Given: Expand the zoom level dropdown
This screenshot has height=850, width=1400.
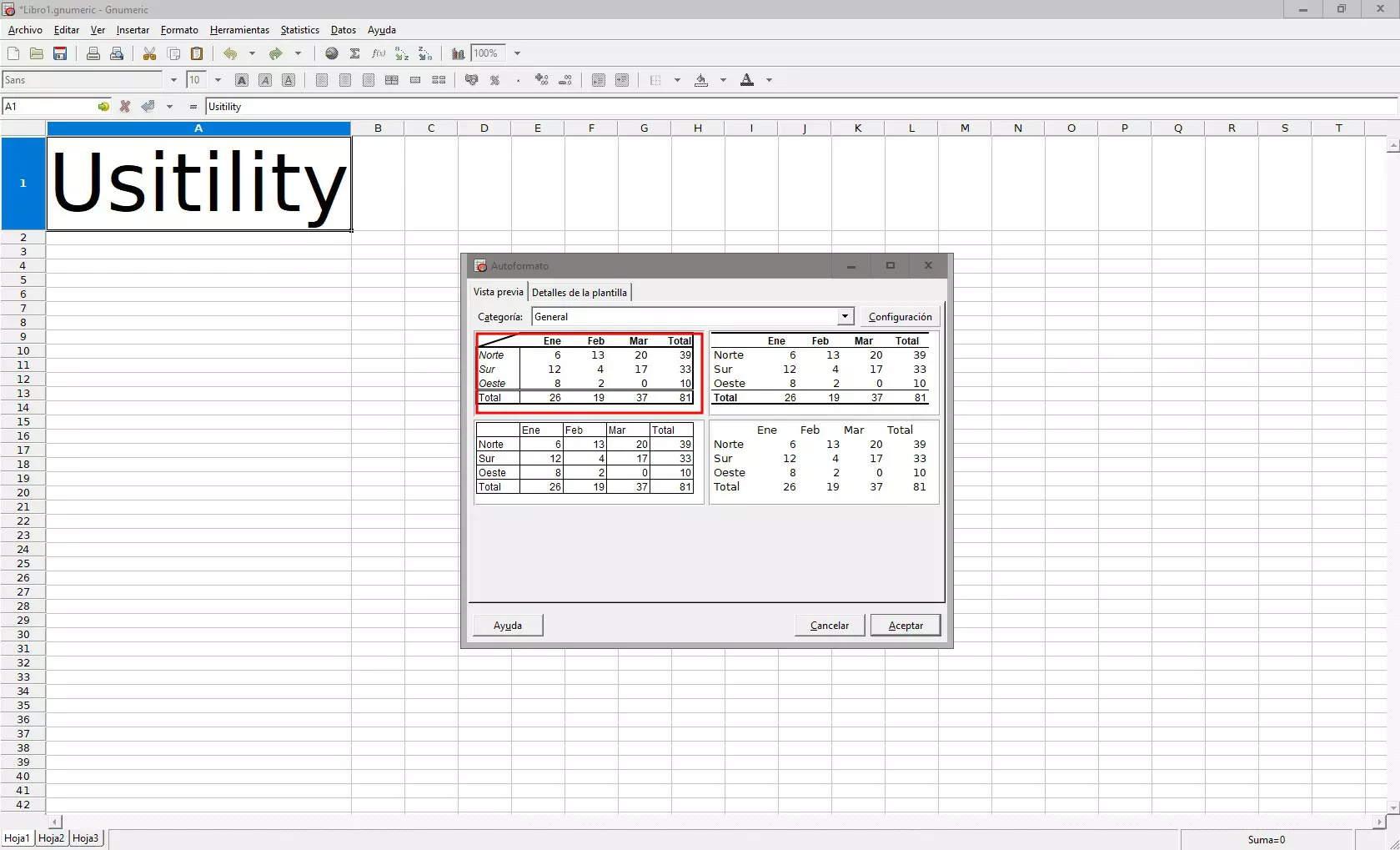Looking at the screenshot, I should [x=517, y=53].
